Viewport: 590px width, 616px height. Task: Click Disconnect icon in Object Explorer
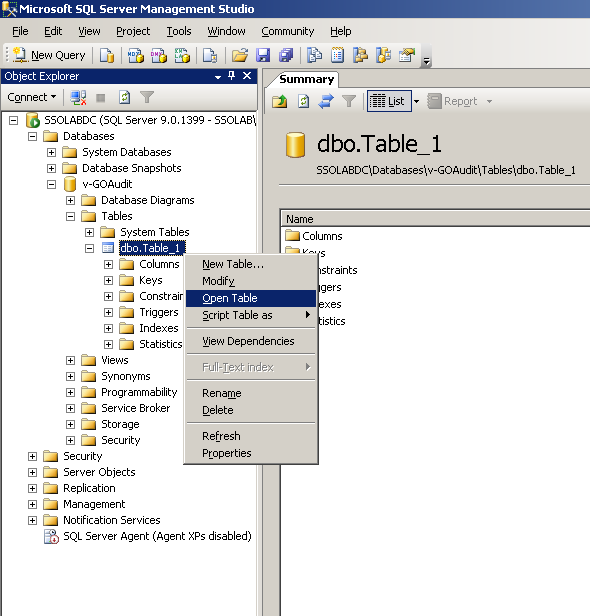pos(78,97)
